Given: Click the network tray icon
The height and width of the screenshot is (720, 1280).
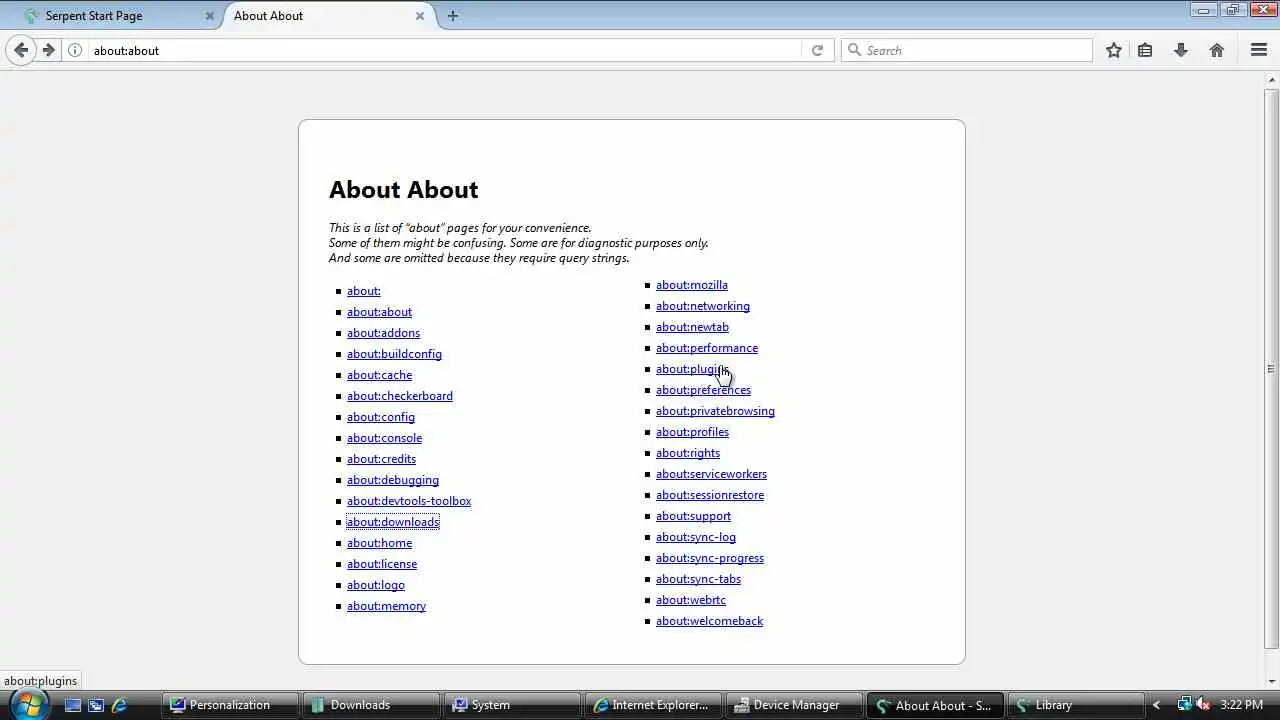Looking at the screenshot, I should pyautogui.click(x=1184, y=705).
